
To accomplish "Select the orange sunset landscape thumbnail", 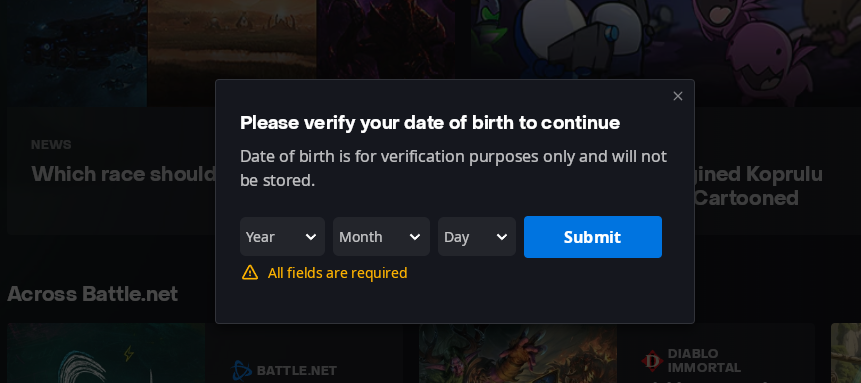I will point(232,53).
